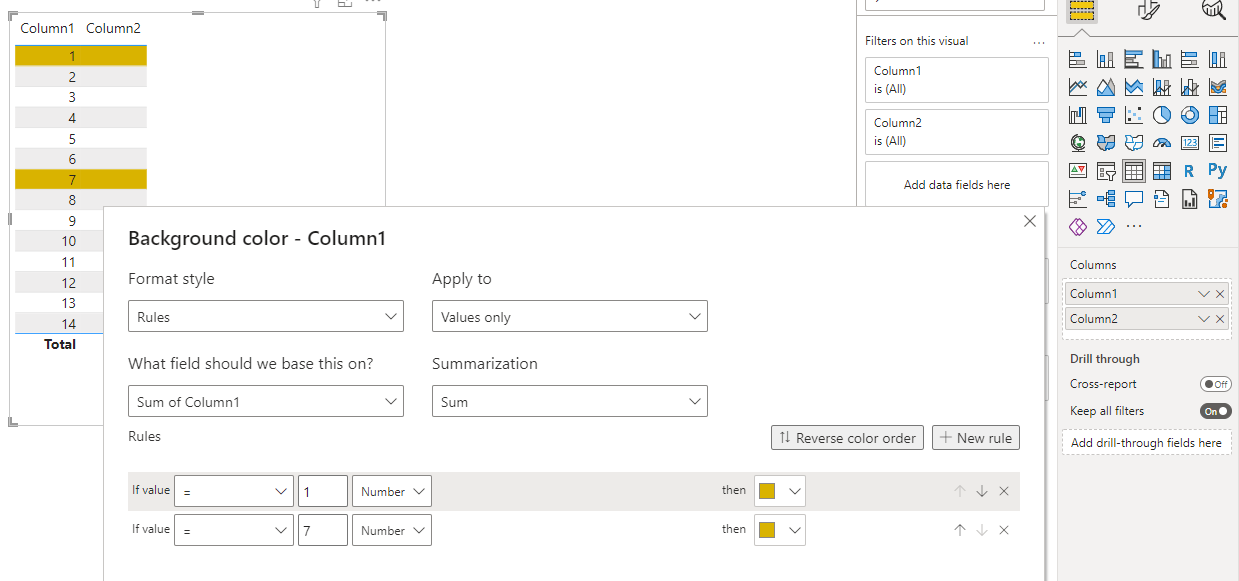Screen dimensions: 1239x581
Task: Select the Funnel chart visual
Action: pyautogui.click(x=1105, y=115)
